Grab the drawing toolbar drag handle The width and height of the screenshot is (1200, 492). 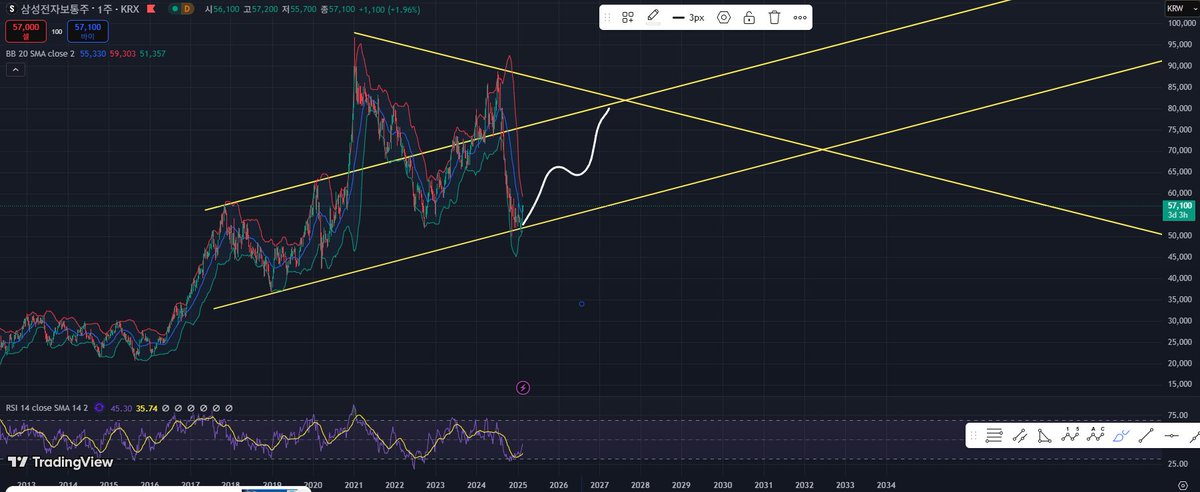[x=608, y=17]
